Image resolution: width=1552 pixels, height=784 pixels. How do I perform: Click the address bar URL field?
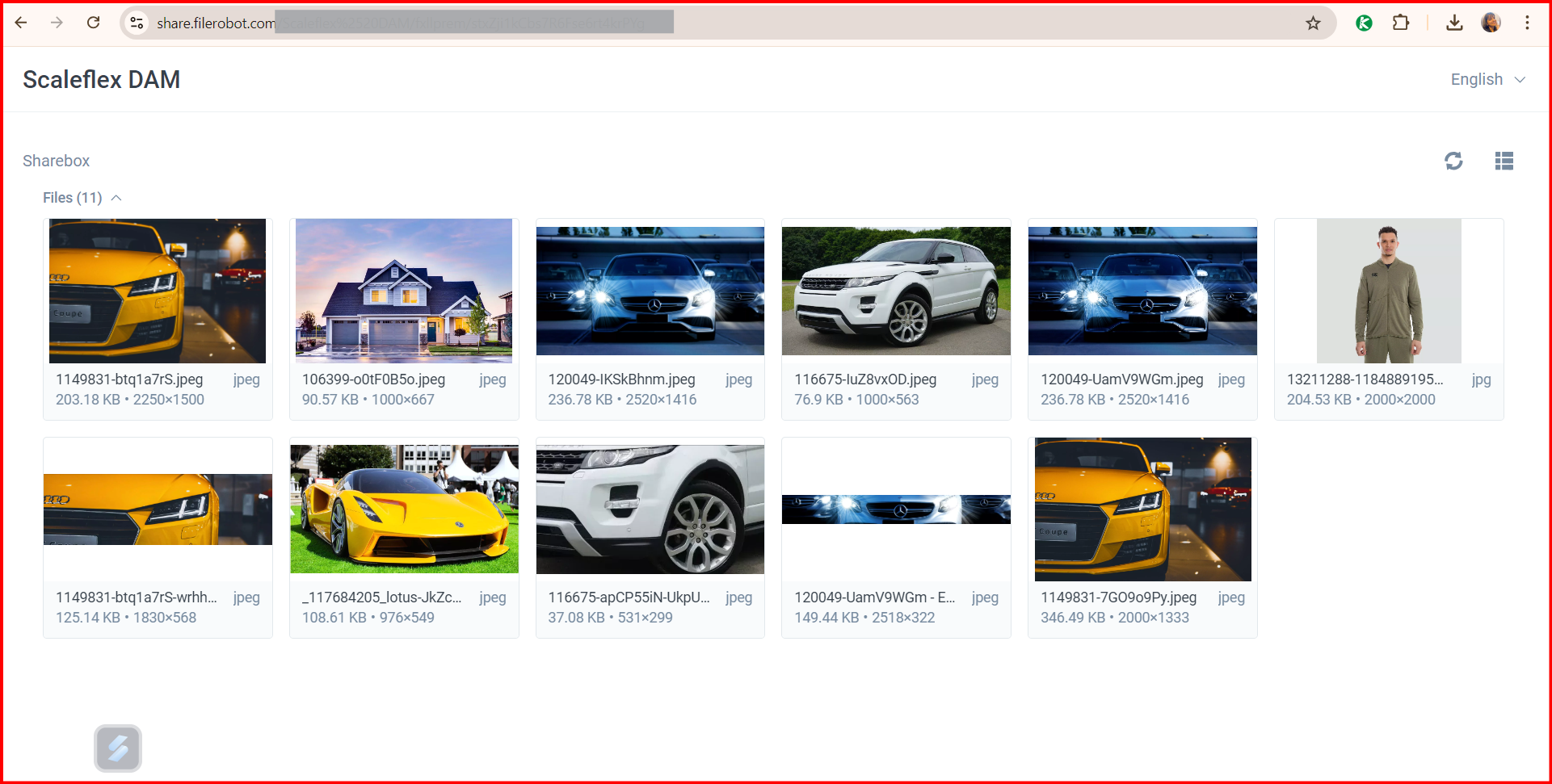coord(566,23)
